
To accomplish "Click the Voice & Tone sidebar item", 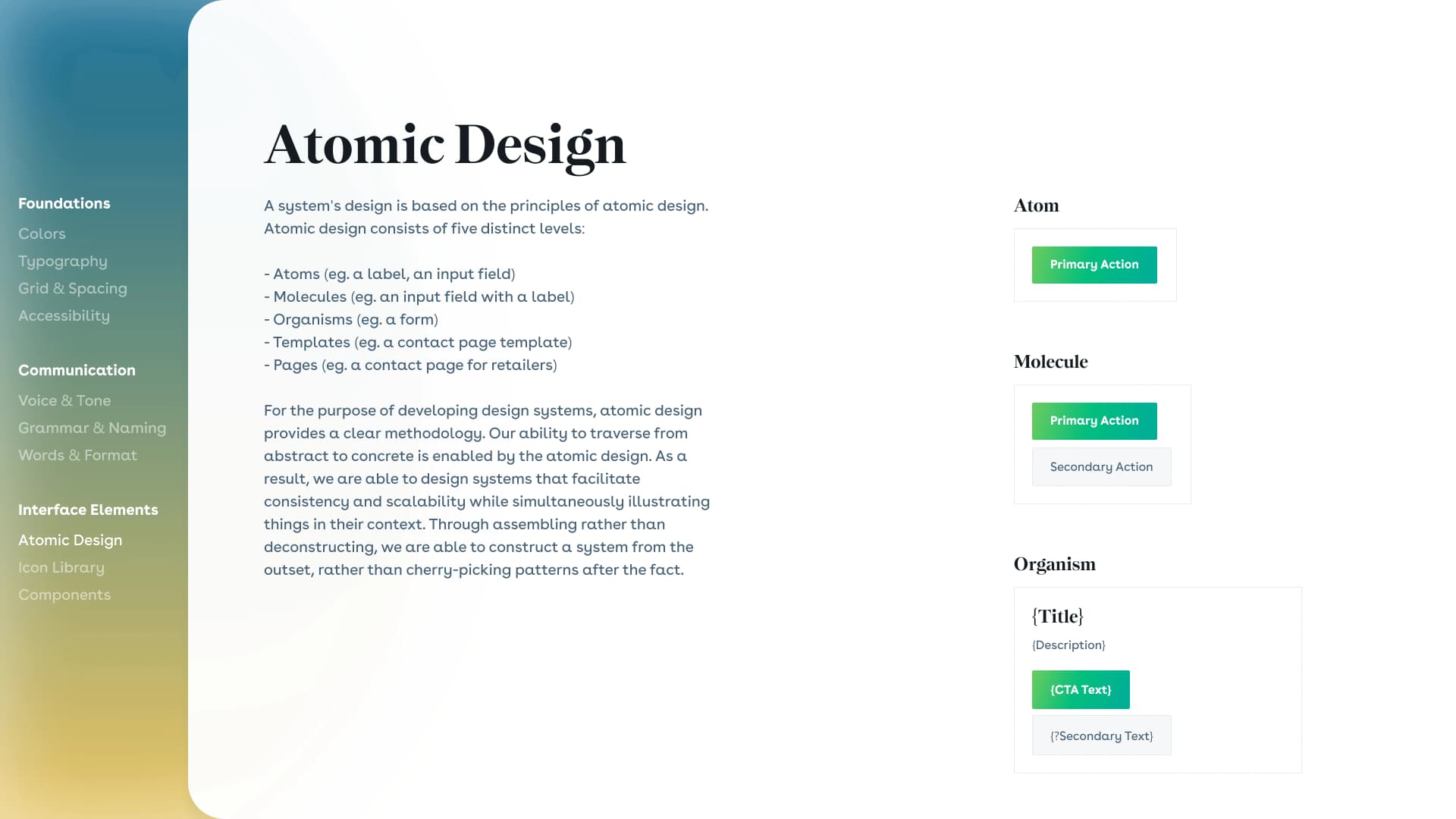I will [64, 400].
